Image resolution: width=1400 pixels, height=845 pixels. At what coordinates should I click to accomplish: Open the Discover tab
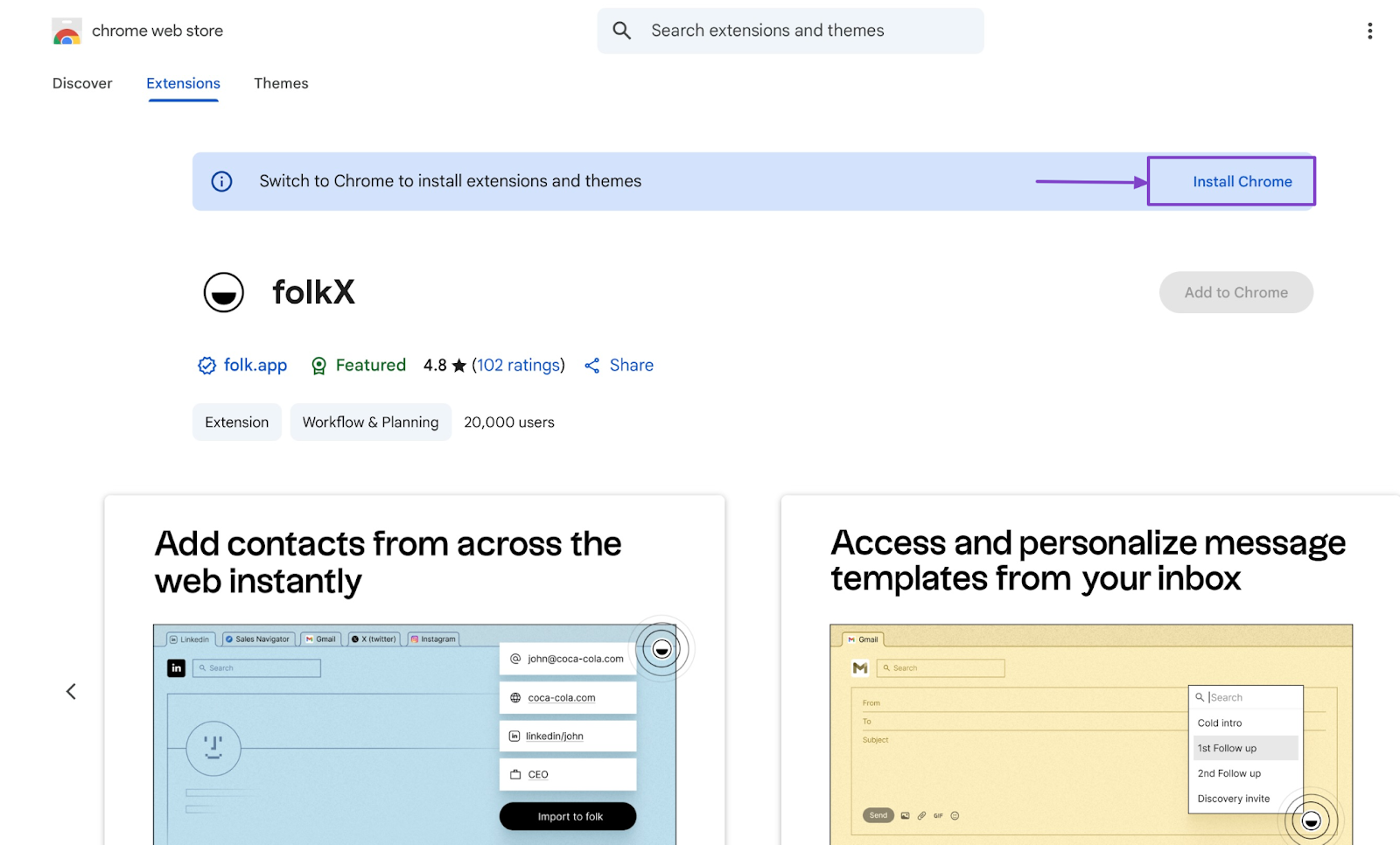click(82, 83)
